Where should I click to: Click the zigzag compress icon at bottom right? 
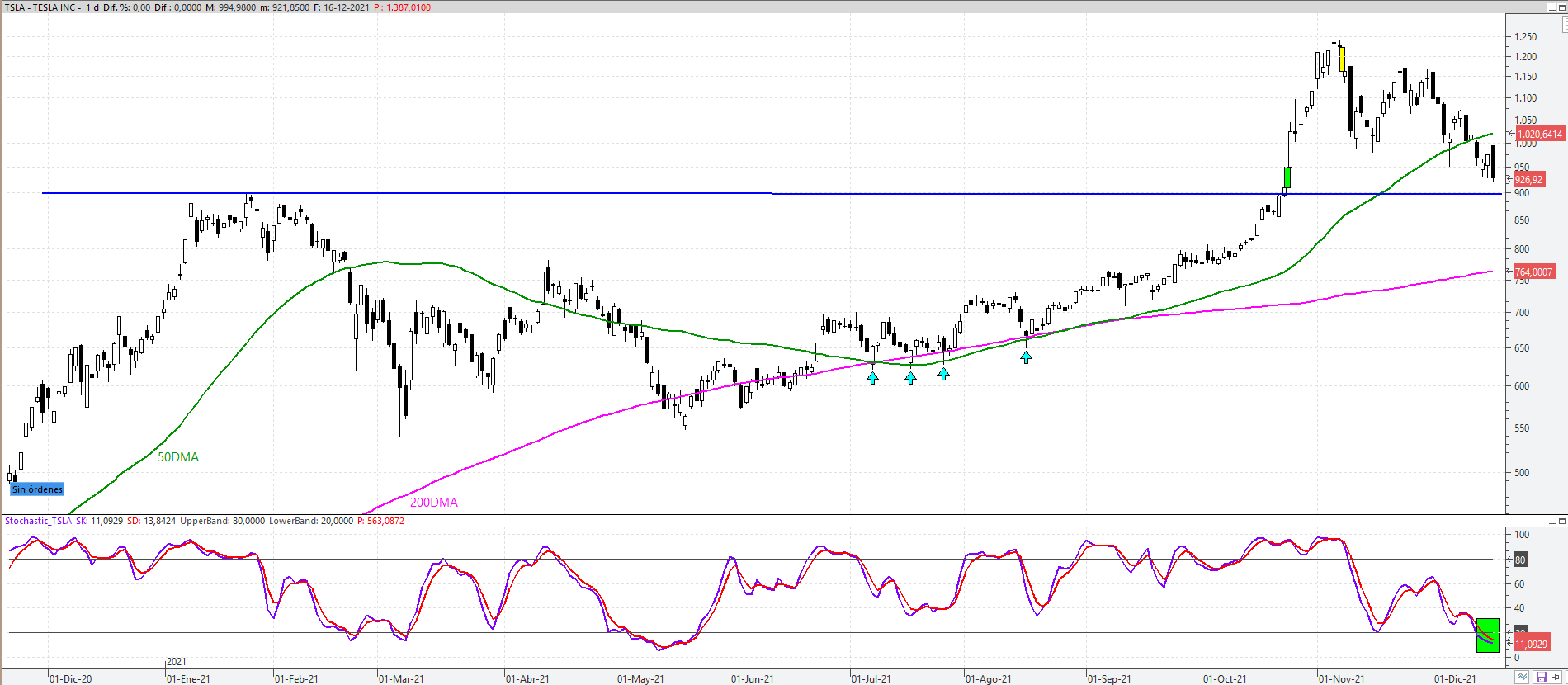pos(1523,677)
